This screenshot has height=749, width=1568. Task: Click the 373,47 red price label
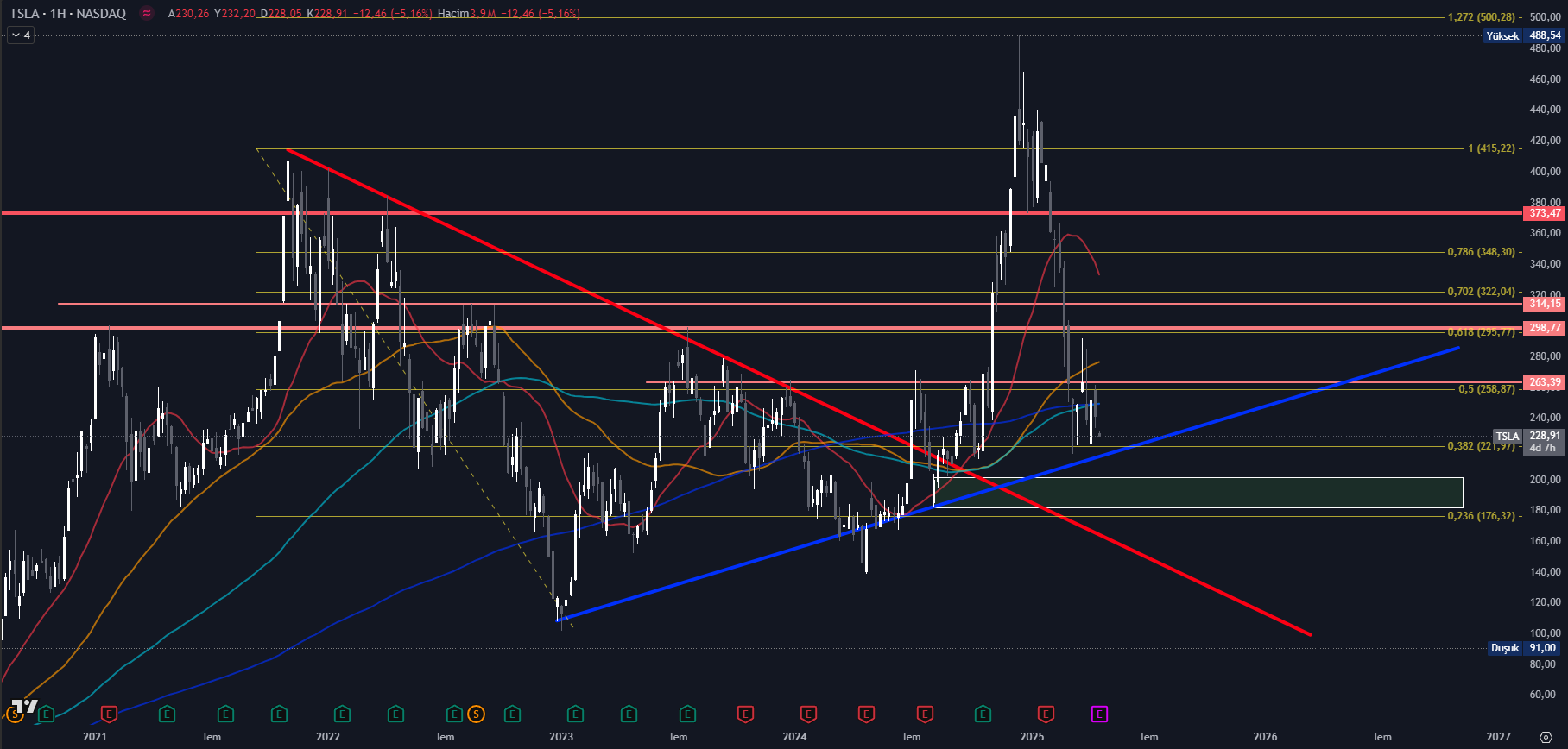(x=1545, y=213)
